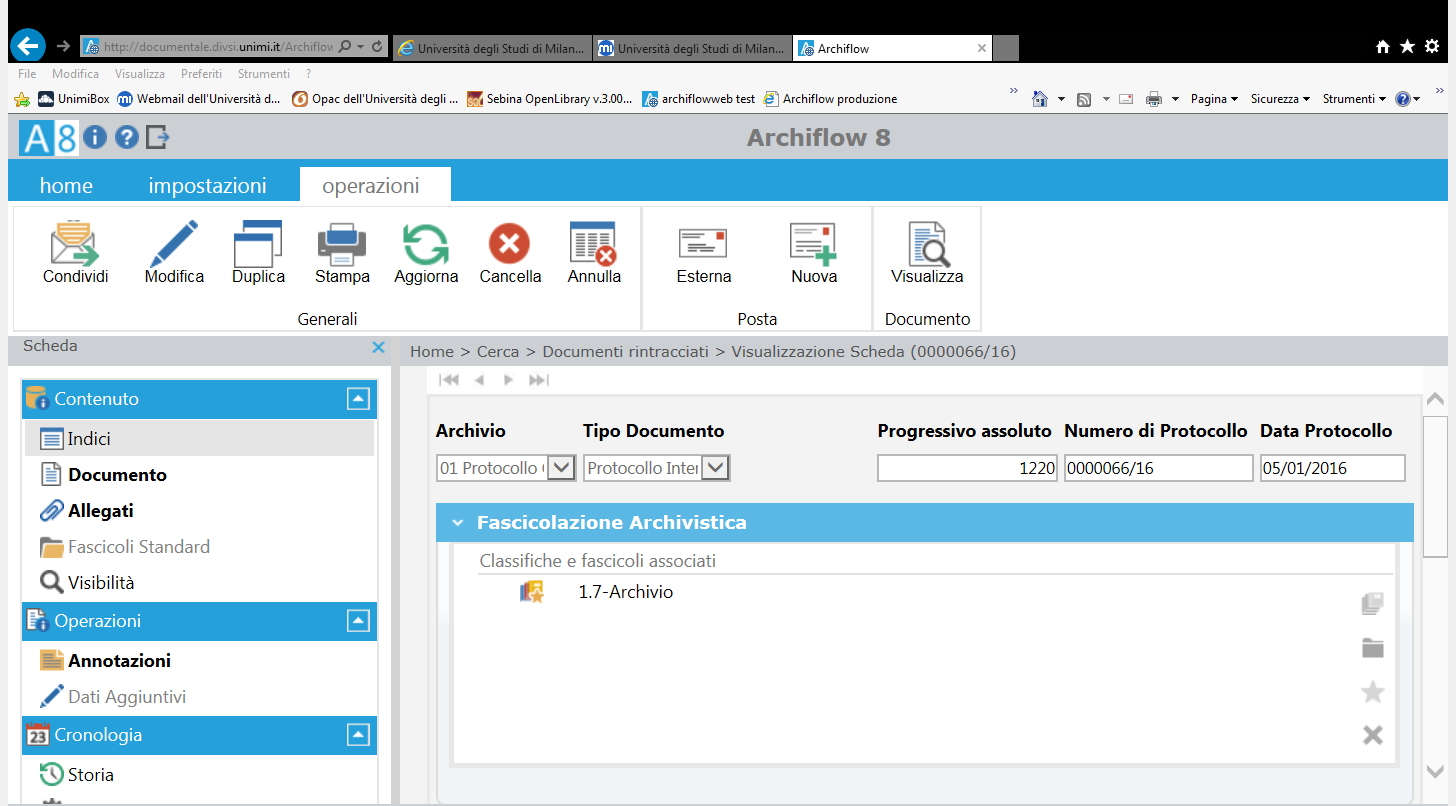Click the Progressivo assoluto field
This screenshot has width=1456, height=806.
point(967,468)
